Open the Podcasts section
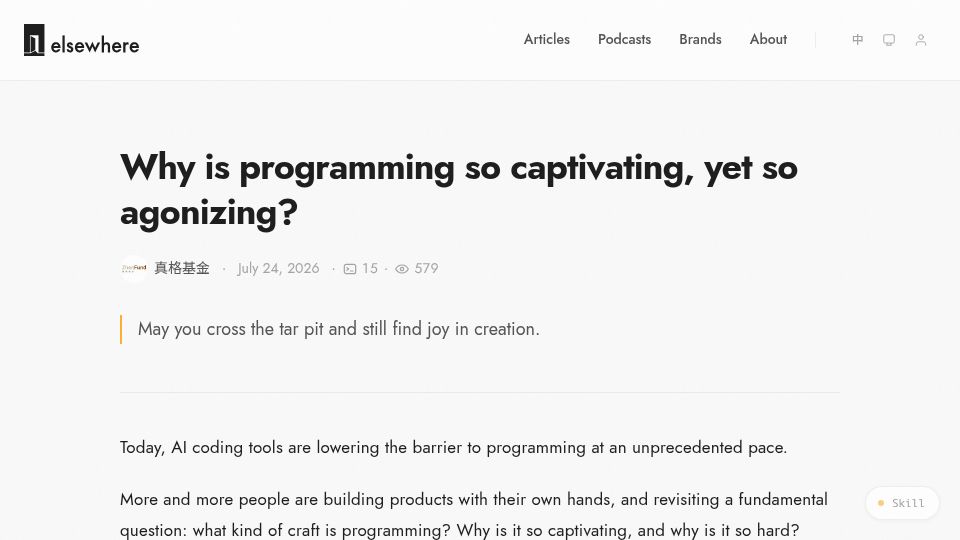 pos(624,39)
